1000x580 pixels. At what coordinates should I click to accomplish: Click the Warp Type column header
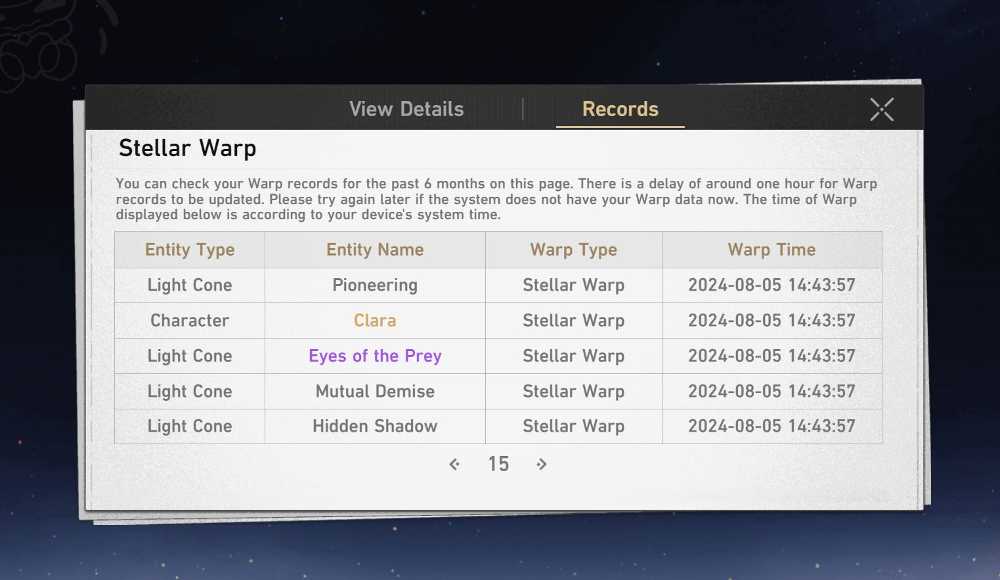(x=573, y=249)
